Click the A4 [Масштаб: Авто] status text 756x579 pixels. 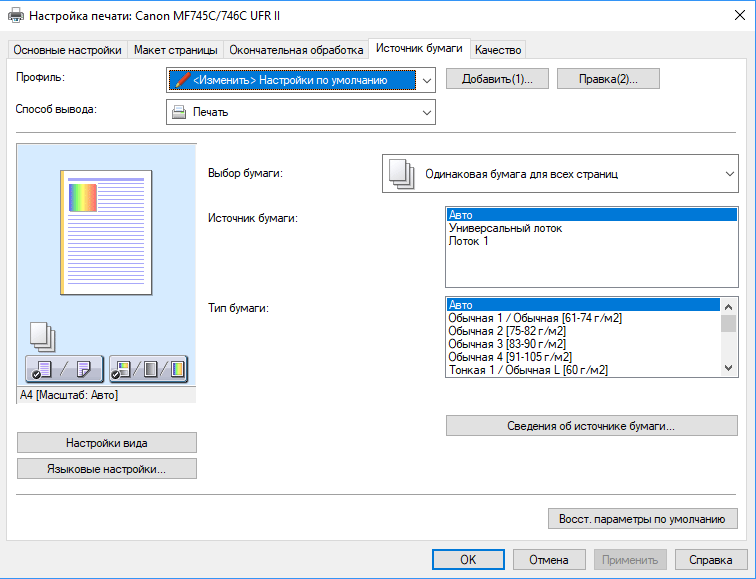tap(68, 395)
